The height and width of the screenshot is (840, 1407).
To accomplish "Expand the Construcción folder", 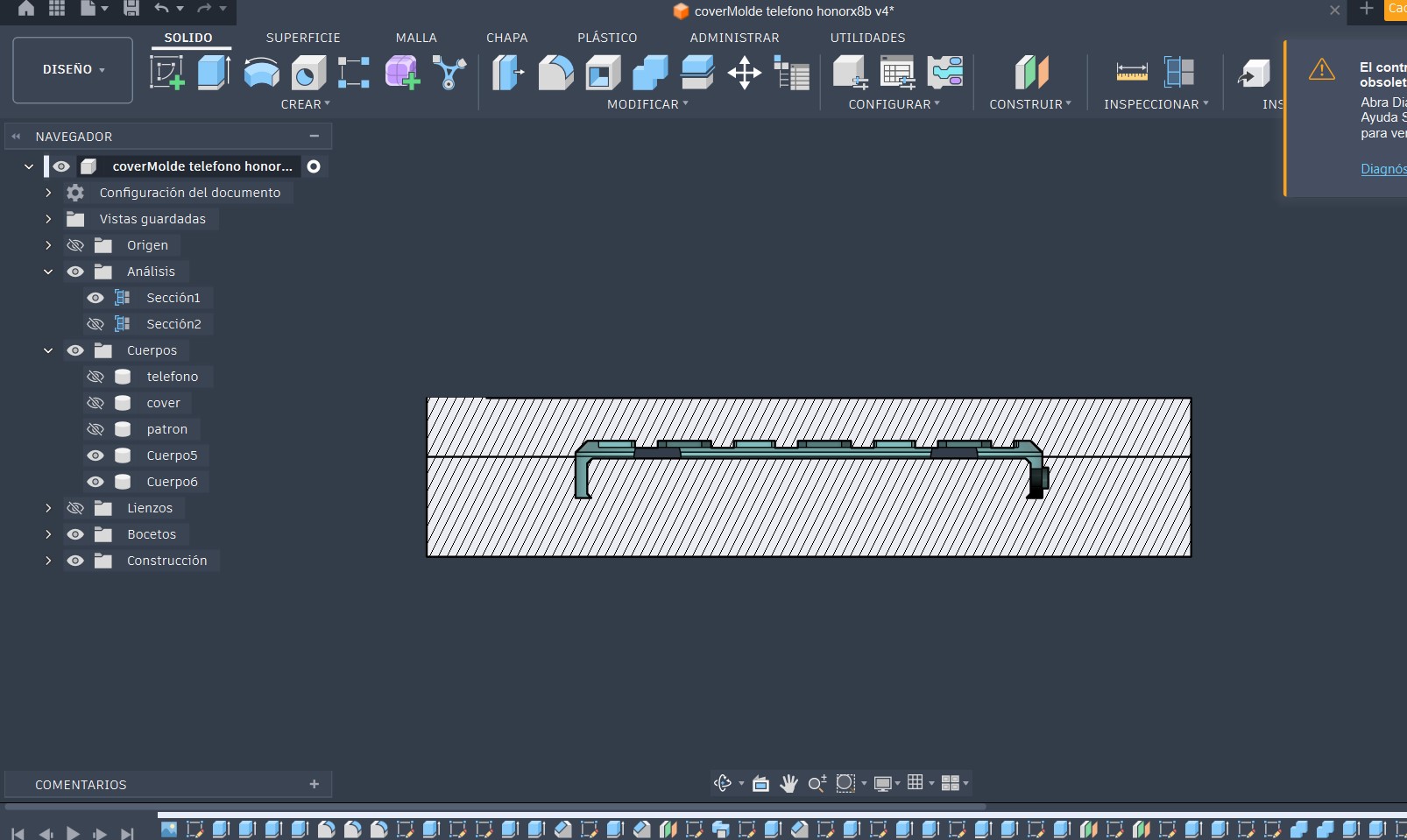I will click(x=48, y=561).
